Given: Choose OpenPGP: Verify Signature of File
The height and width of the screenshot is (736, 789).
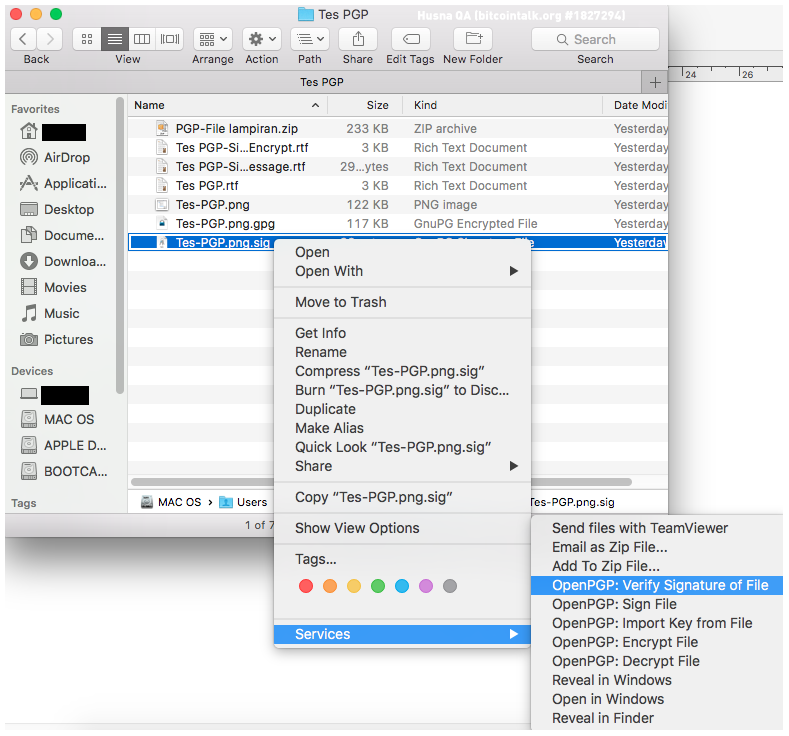Looking at the screenshot, I should pos(657,586).
